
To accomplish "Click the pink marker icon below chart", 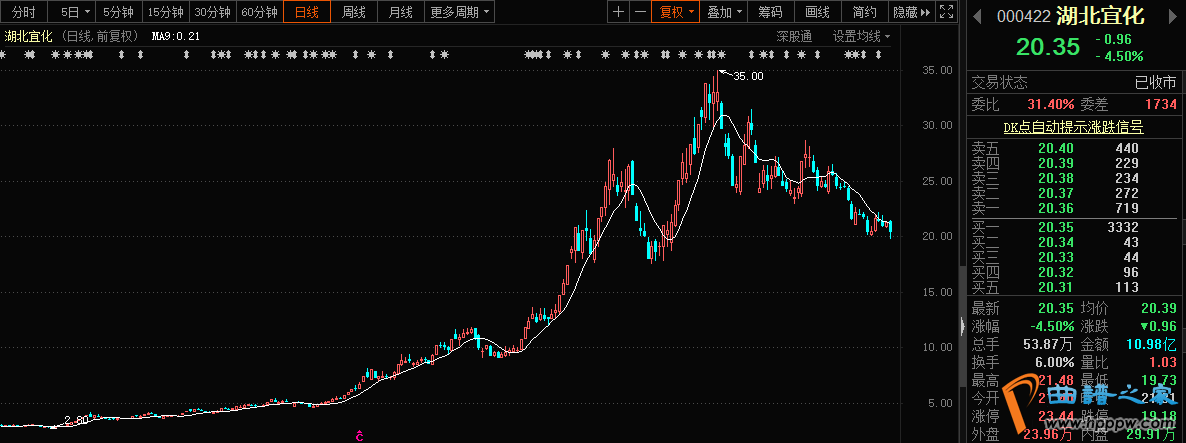I will [359, 434].
